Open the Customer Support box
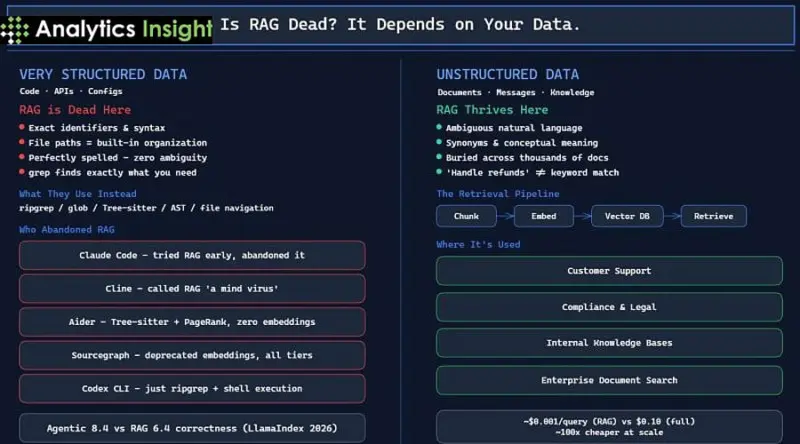Viewport: 800px width, 444px height. pos(609,271)
